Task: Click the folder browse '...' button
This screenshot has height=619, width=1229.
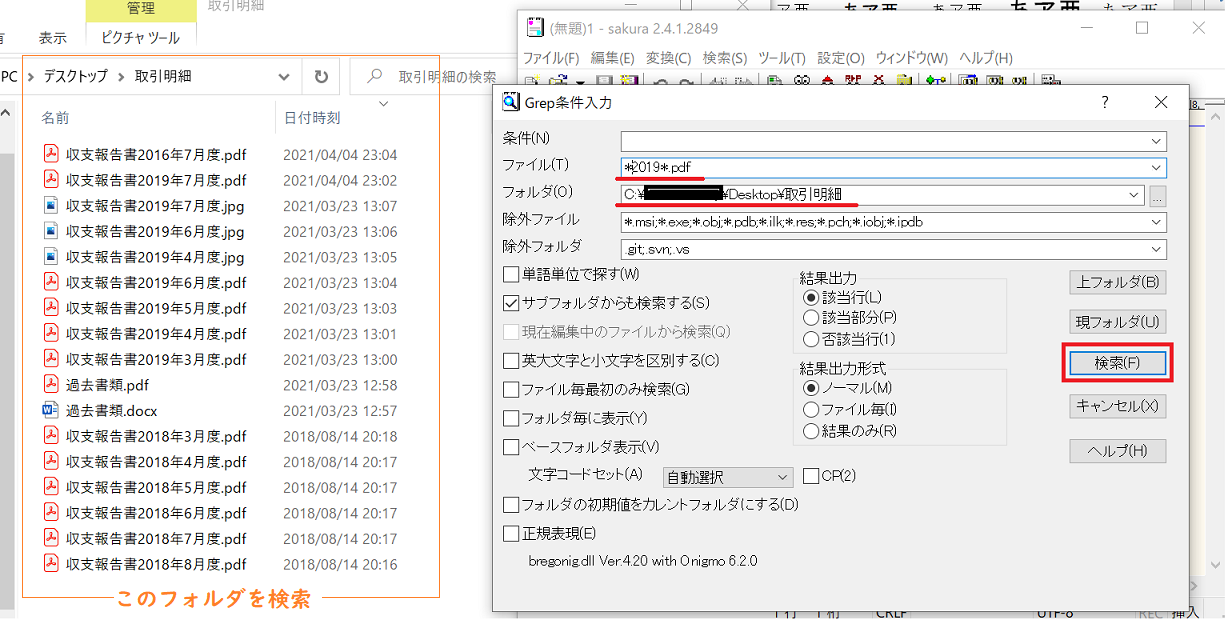Action: [1158, 195]
